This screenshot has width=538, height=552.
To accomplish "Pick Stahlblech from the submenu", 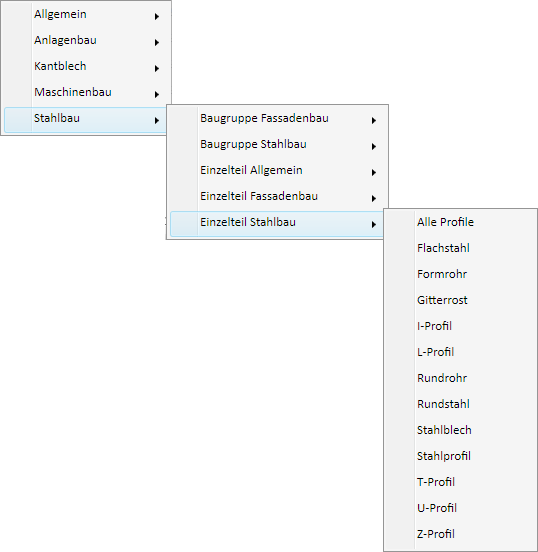I will tap(460, 431).
